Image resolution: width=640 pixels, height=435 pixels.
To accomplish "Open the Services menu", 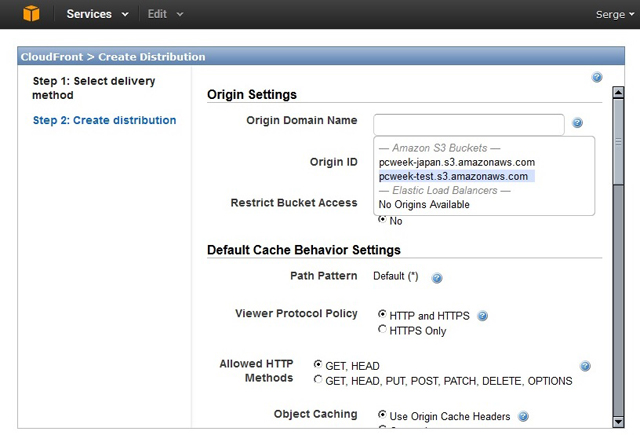I will [x=97, y=14].
